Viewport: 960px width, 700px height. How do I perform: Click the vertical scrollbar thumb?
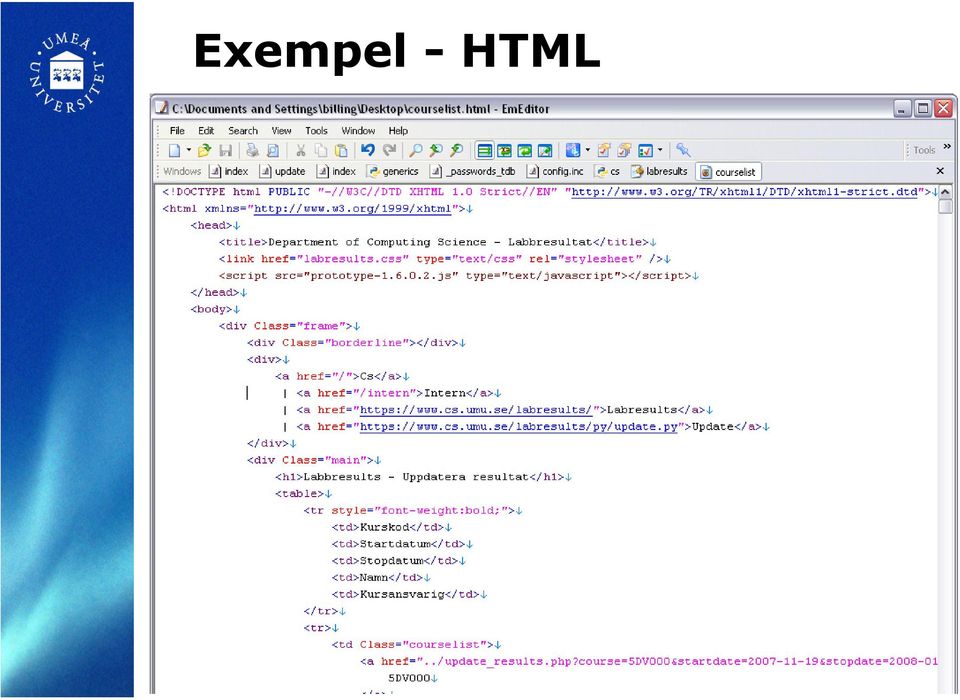pos(945,206)
